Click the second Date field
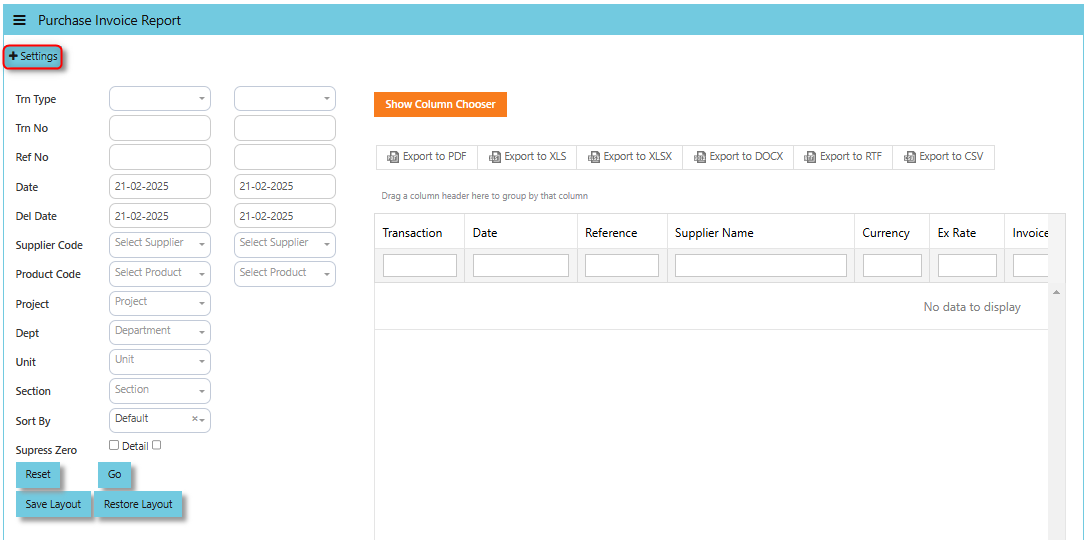 click(285, 186)
